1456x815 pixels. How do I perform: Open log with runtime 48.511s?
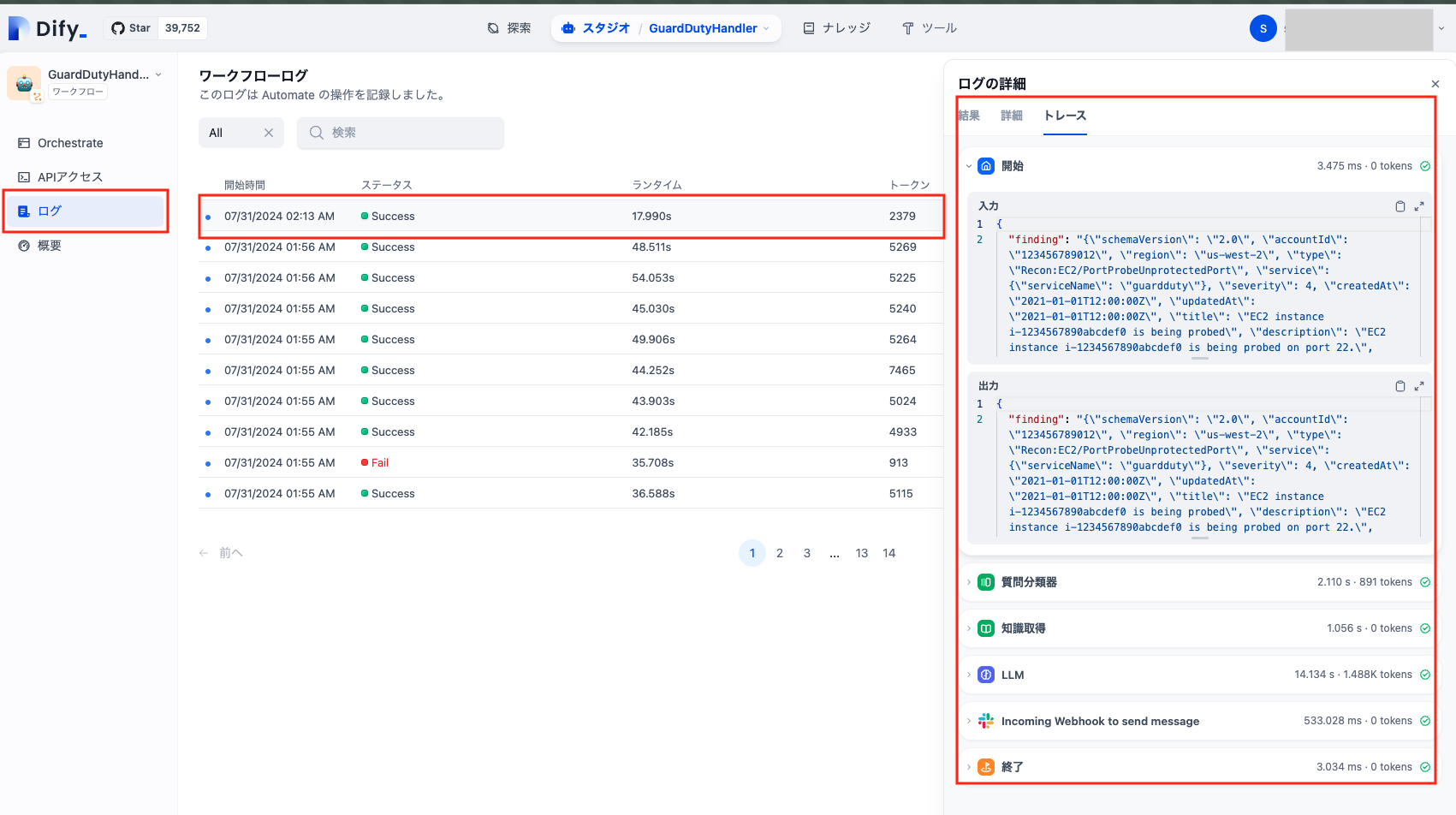(x=571, y=247)
